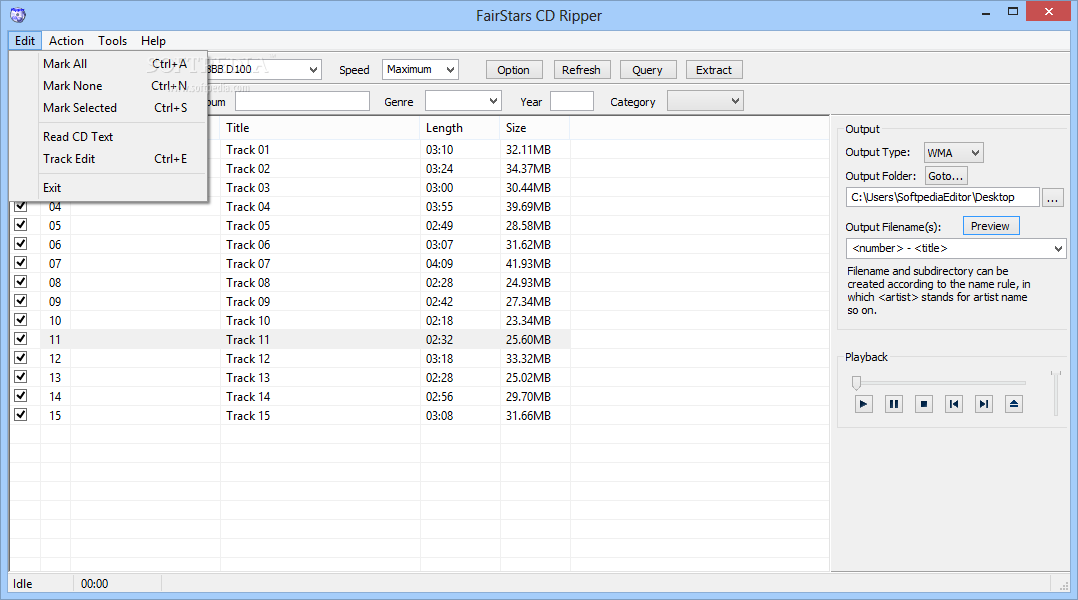Screen dimensions: 1078x600
Task: Select the Track 01 title cell
Action: click(248, 149)
